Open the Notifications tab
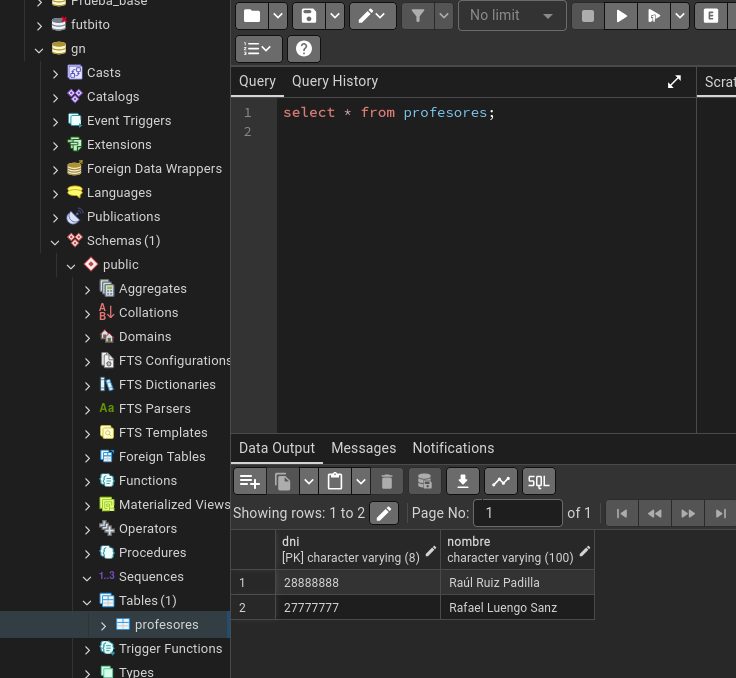Screen dimensions: 736x678 click(x=453, y=448)
